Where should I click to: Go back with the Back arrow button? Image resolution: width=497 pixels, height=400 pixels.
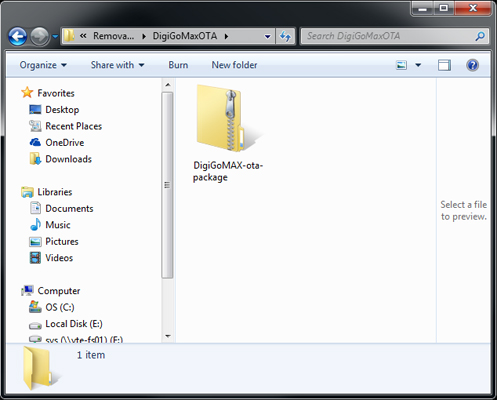tap(17, 36)
